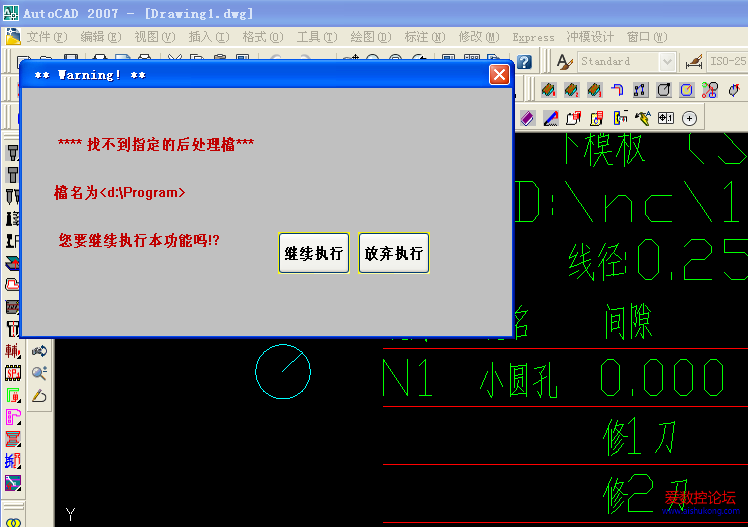Click the lightning bolt with A icon

(x=643, y=118)
